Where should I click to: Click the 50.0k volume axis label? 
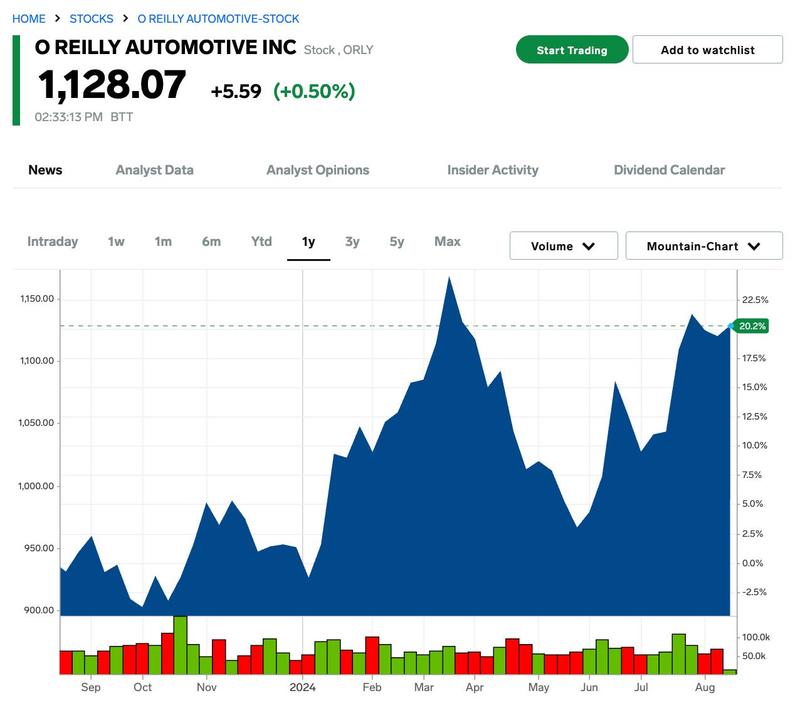[x=754, y=656]
